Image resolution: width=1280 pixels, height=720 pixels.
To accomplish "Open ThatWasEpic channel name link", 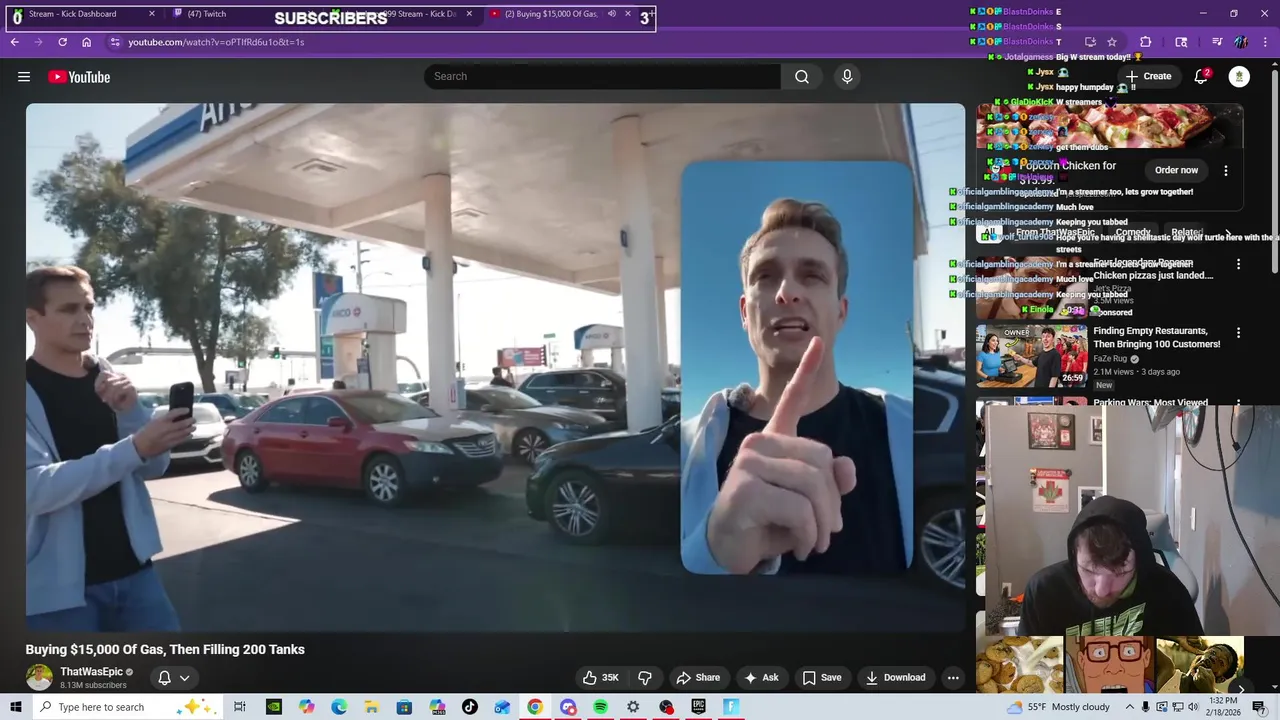I will pos(91,672).
